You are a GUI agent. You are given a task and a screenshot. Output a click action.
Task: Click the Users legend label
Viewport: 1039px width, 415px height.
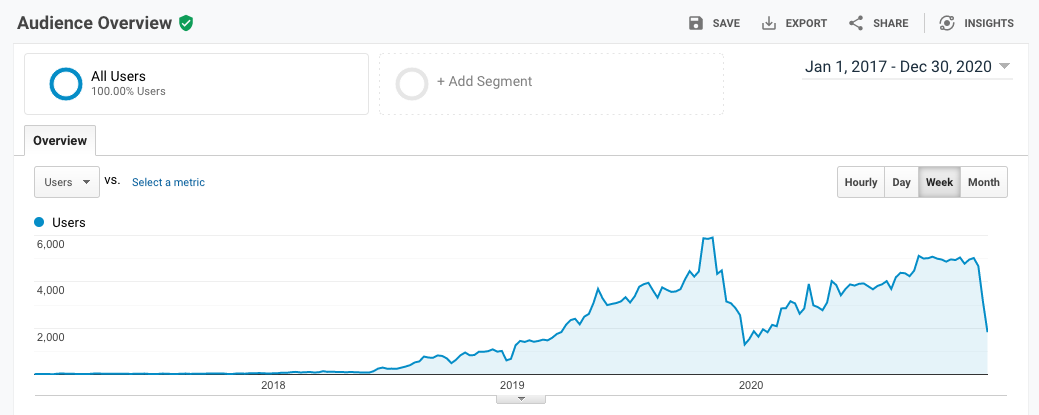point(69,223)
